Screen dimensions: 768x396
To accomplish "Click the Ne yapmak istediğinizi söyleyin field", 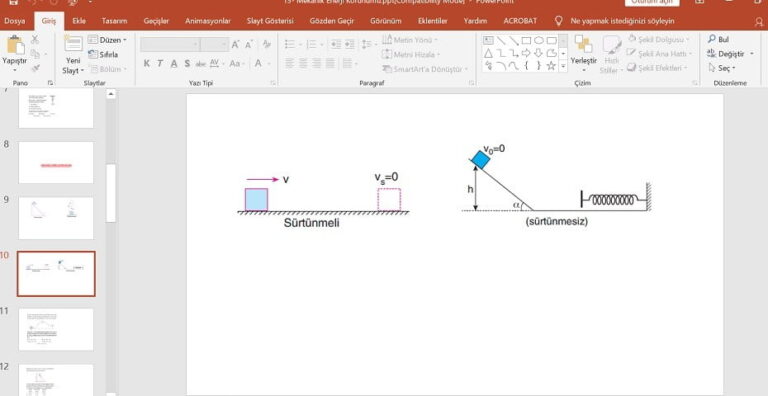I will point(622,21).
